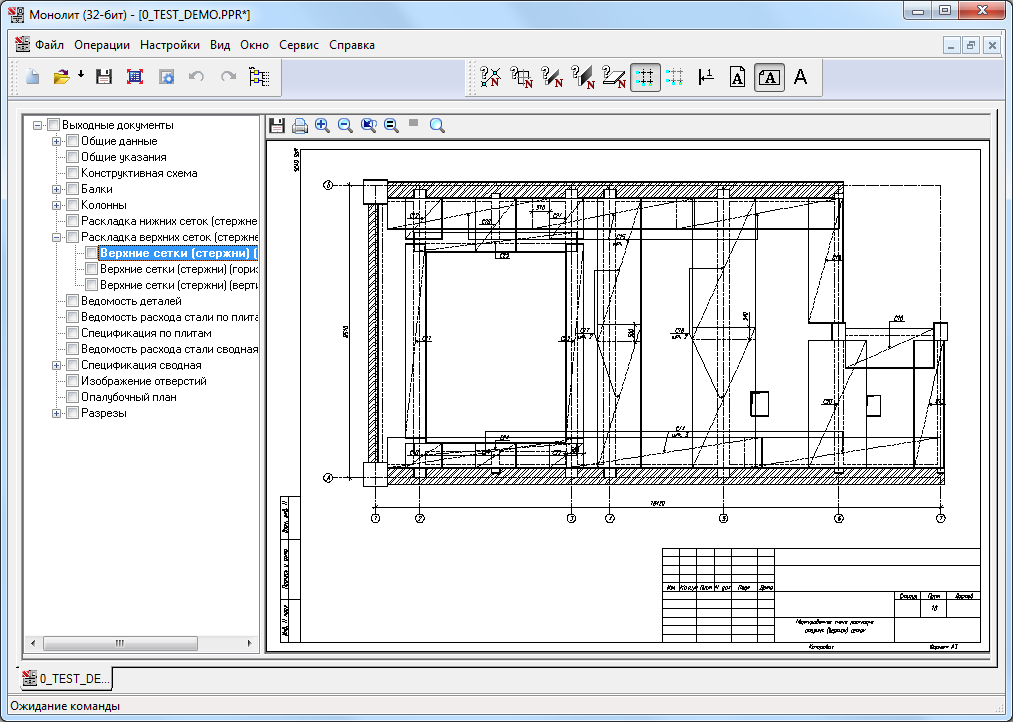Click the large letter A toolbar icon

coord(800,77)
